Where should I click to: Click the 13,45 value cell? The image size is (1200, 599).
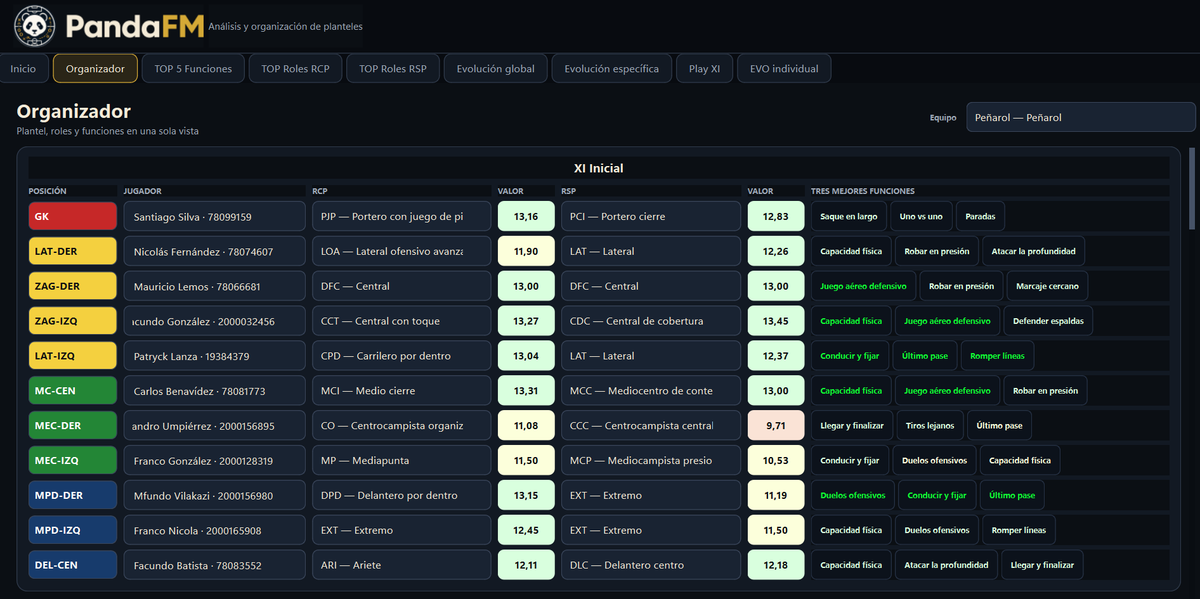(776, 322)
